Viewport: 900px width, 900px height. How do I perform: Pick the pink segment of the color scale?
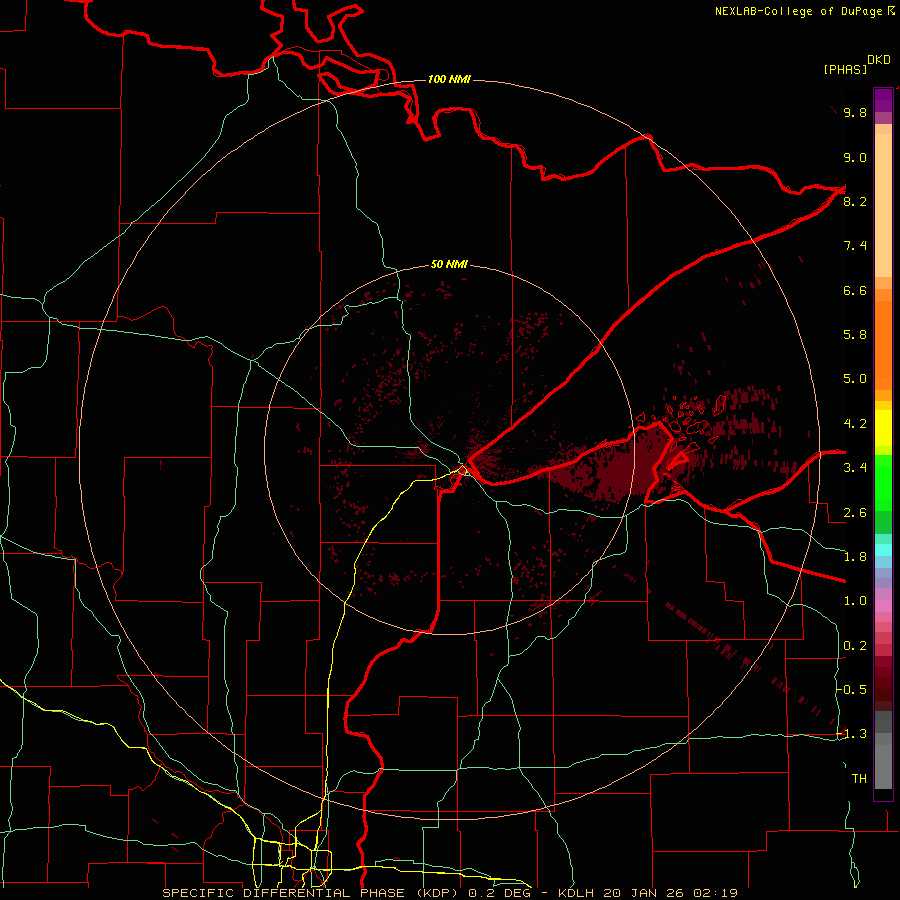(883, 606)
